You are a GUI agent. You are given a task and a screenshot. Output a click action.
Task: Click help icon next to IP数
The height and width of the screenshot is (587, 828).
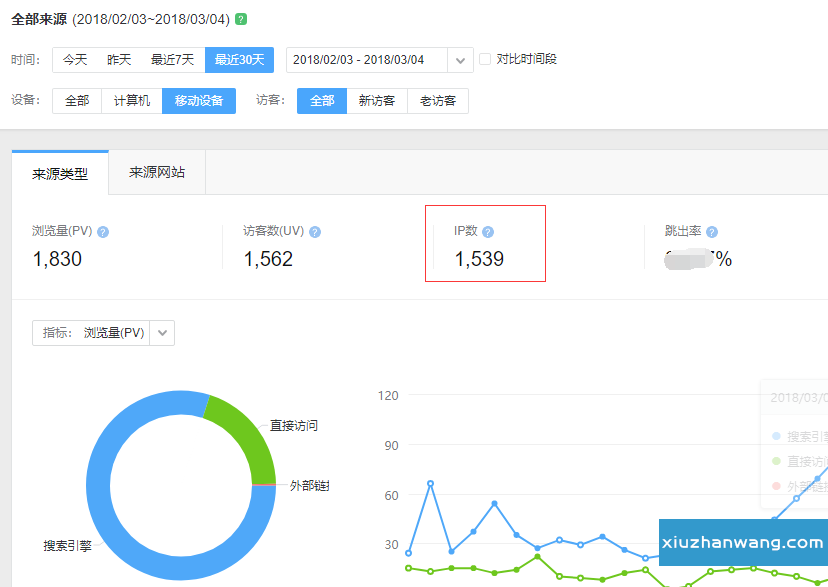(488, 232)
